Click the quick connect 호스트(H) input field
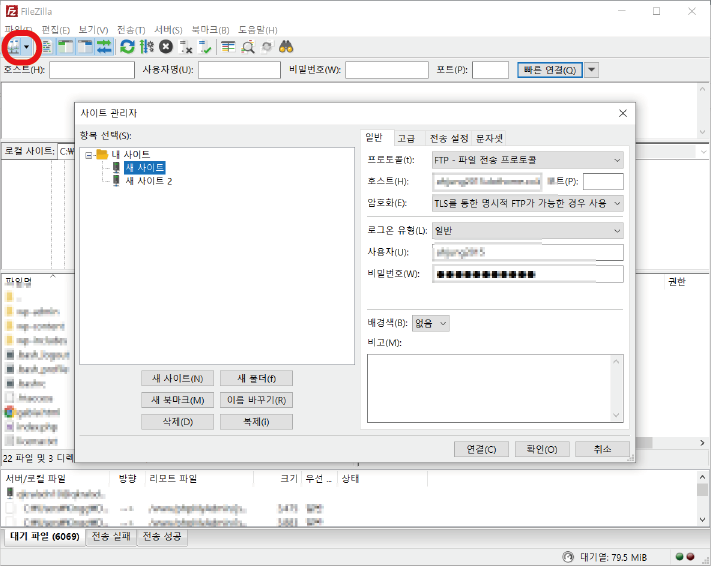 click(92, 70)
